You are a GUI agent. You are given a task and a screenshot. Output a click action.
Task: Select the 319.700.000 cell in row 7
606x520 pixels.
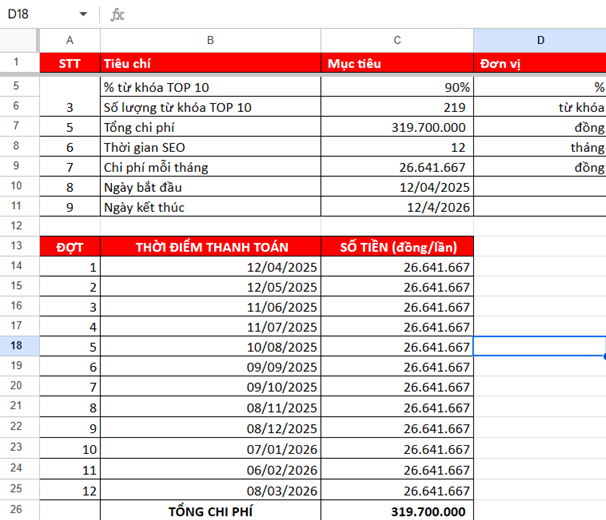coord(397,127)
